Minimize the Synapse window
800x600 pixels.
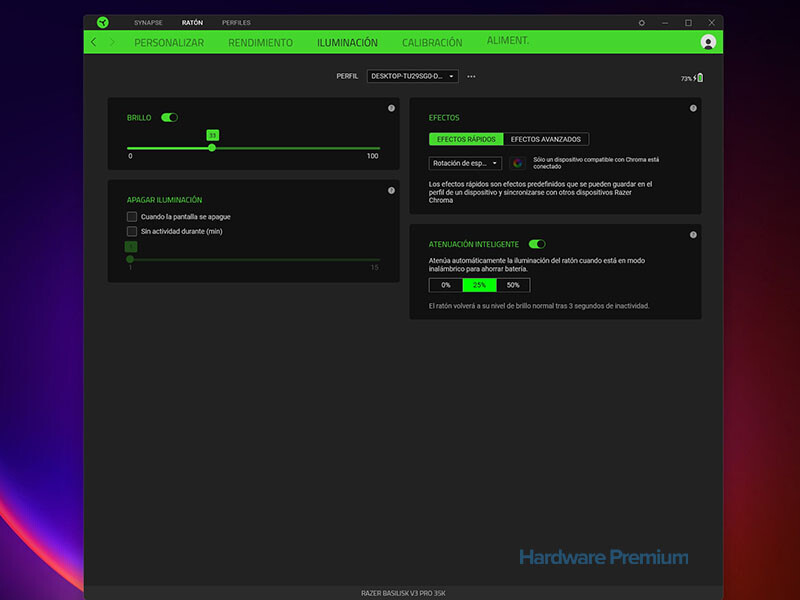tap(665, 23)
